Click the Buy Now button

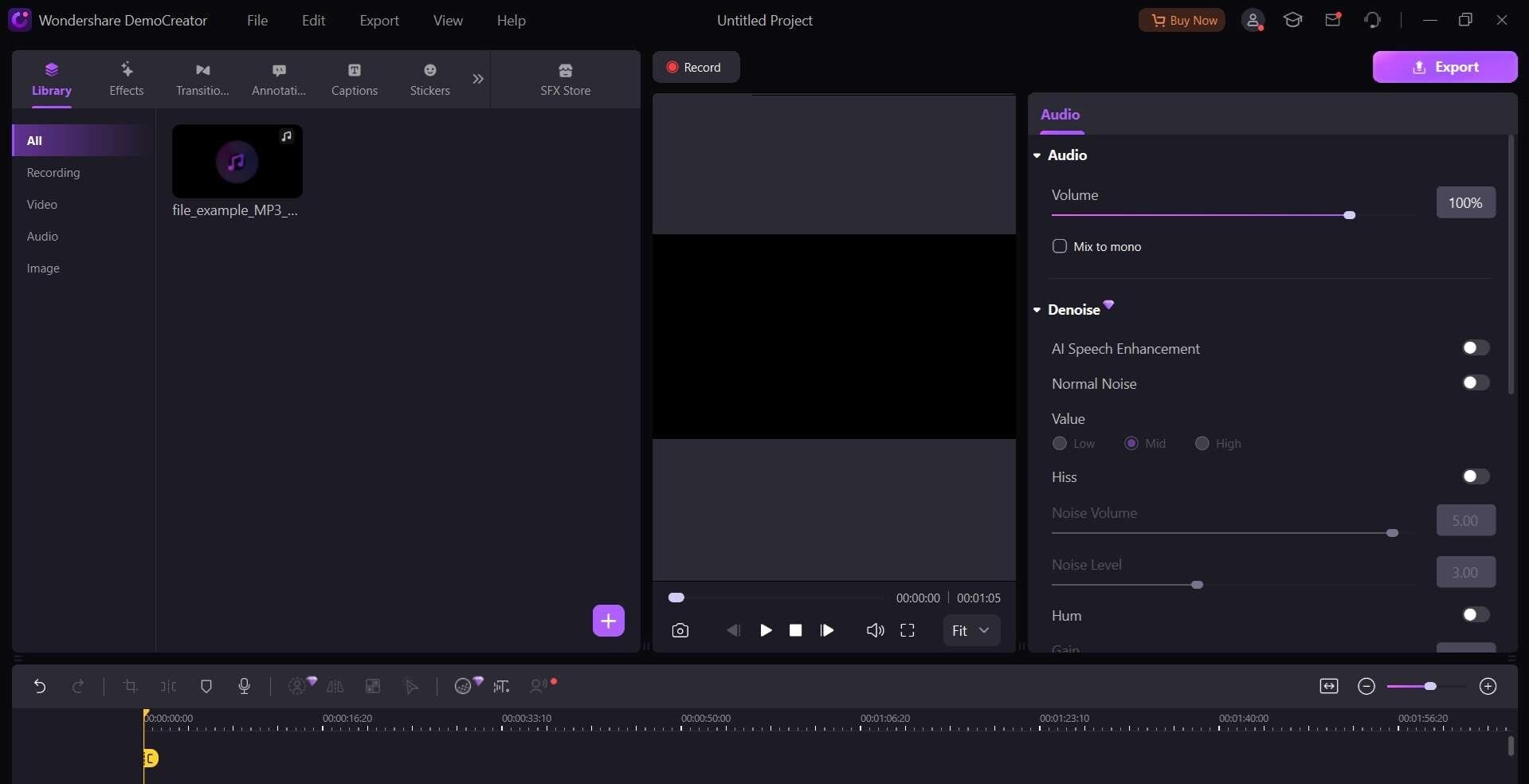pos(1182,21)
